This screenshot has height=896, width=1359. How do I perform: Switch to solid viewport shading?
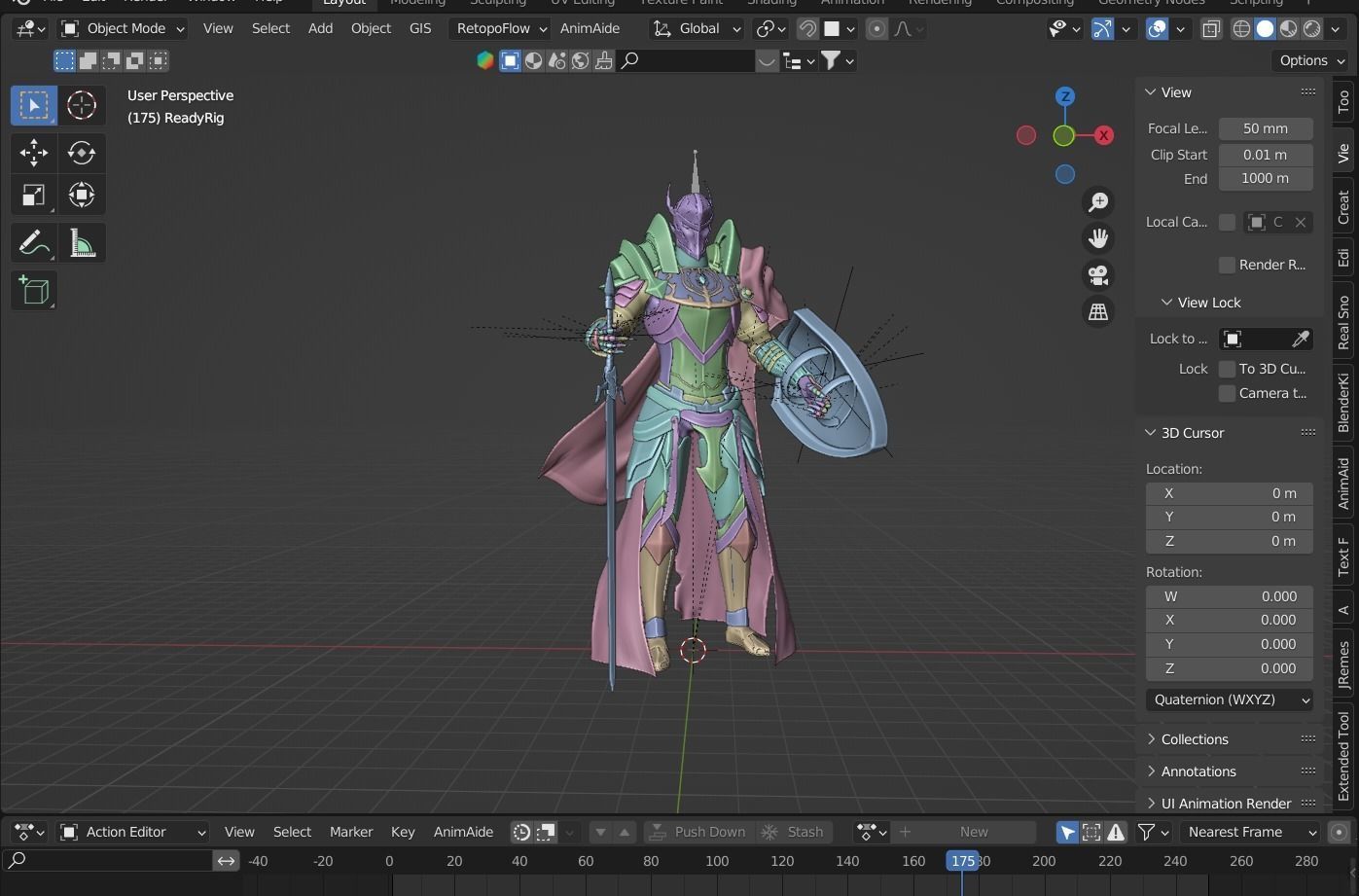pos(1265,29)
